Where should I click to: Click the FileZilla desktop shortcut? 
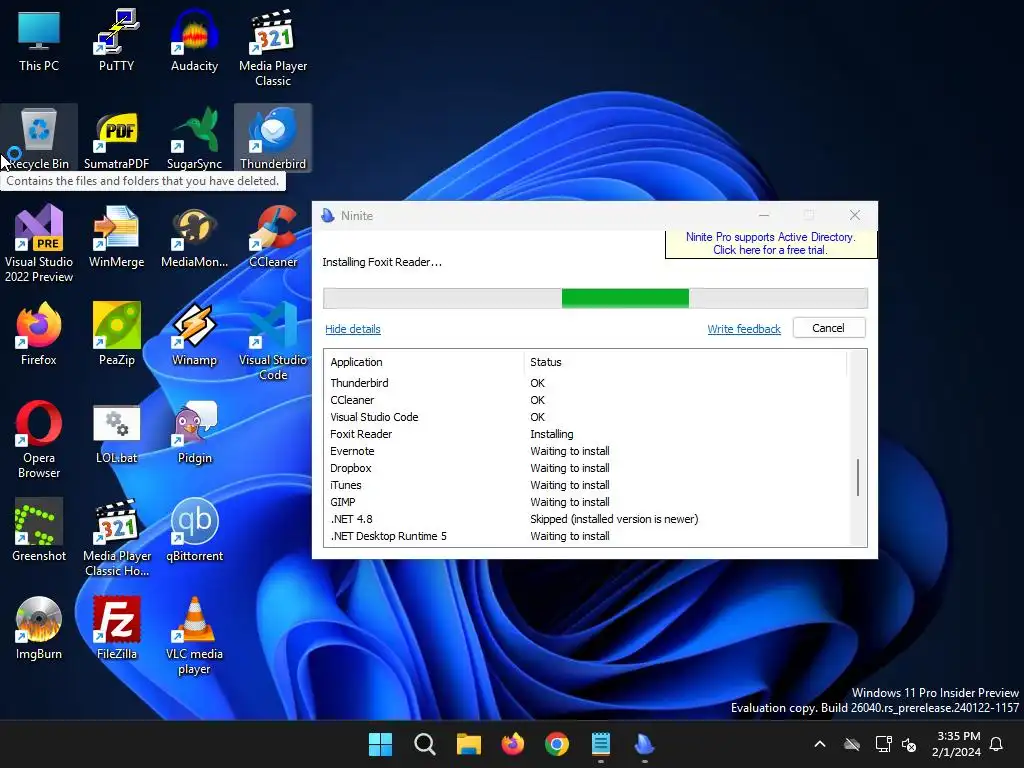(x=116, y=628)
